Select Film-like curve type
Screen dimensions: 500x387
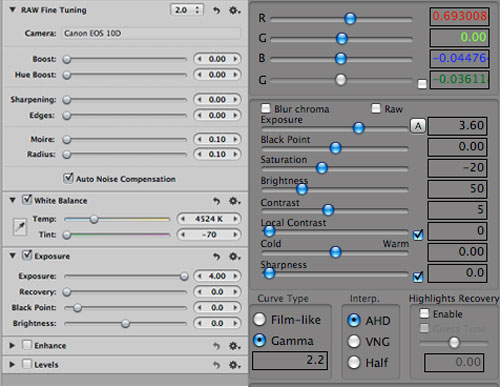(x=260, y=319)
